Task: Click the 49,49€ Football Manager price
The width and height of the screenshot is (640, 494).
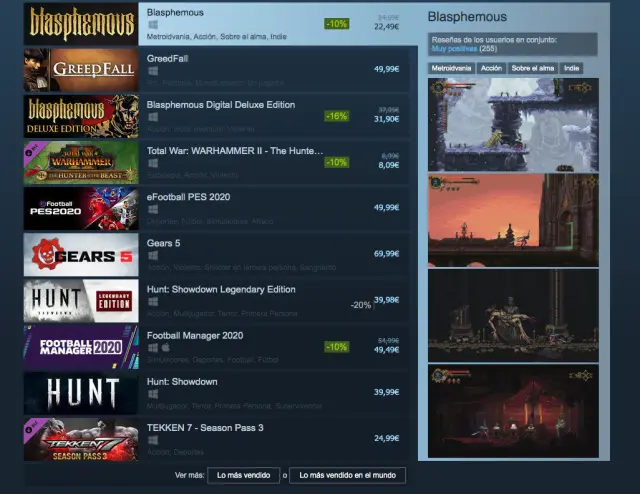Action: coord(387,350)
